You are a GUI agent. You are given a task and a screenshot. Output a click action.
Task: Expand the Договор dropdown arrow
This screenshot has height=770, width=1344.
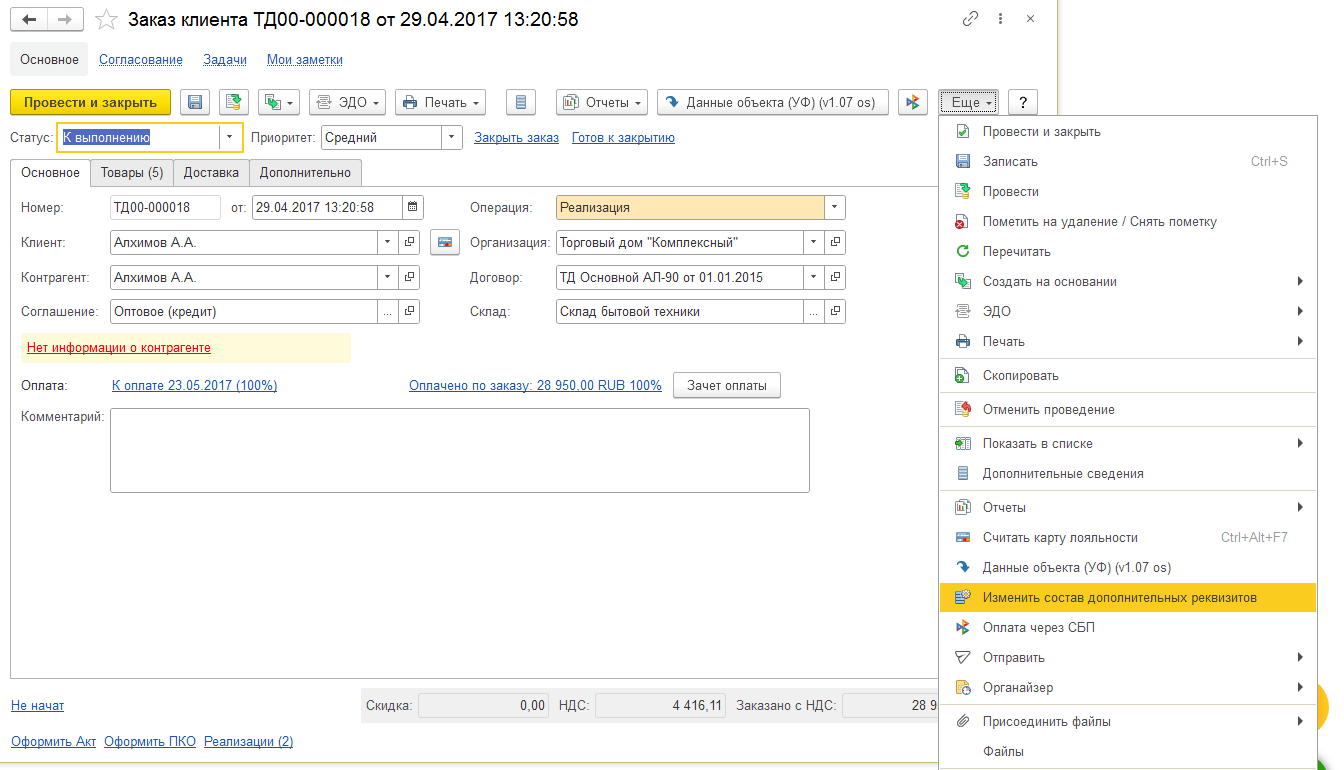[x=814, y=277]
